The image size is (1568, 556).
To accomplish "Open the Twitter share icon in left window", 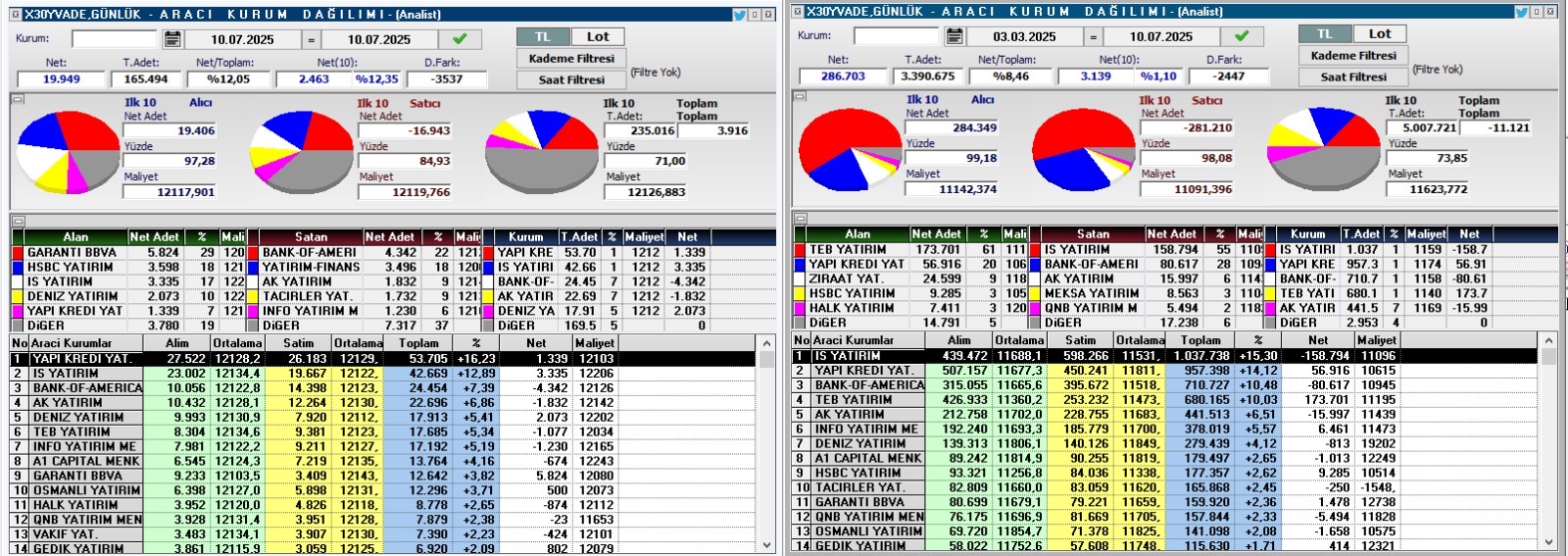I will point(740,14).
